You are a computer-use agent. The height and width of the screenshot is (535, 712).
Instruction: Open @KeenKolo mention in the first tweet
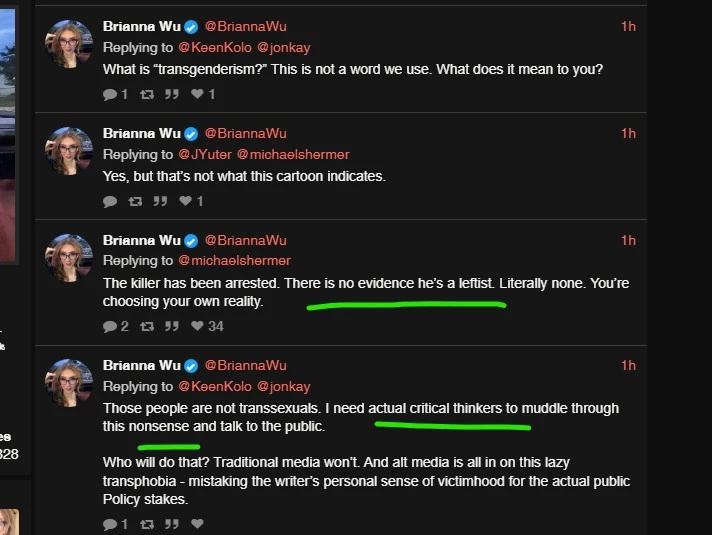215,48
